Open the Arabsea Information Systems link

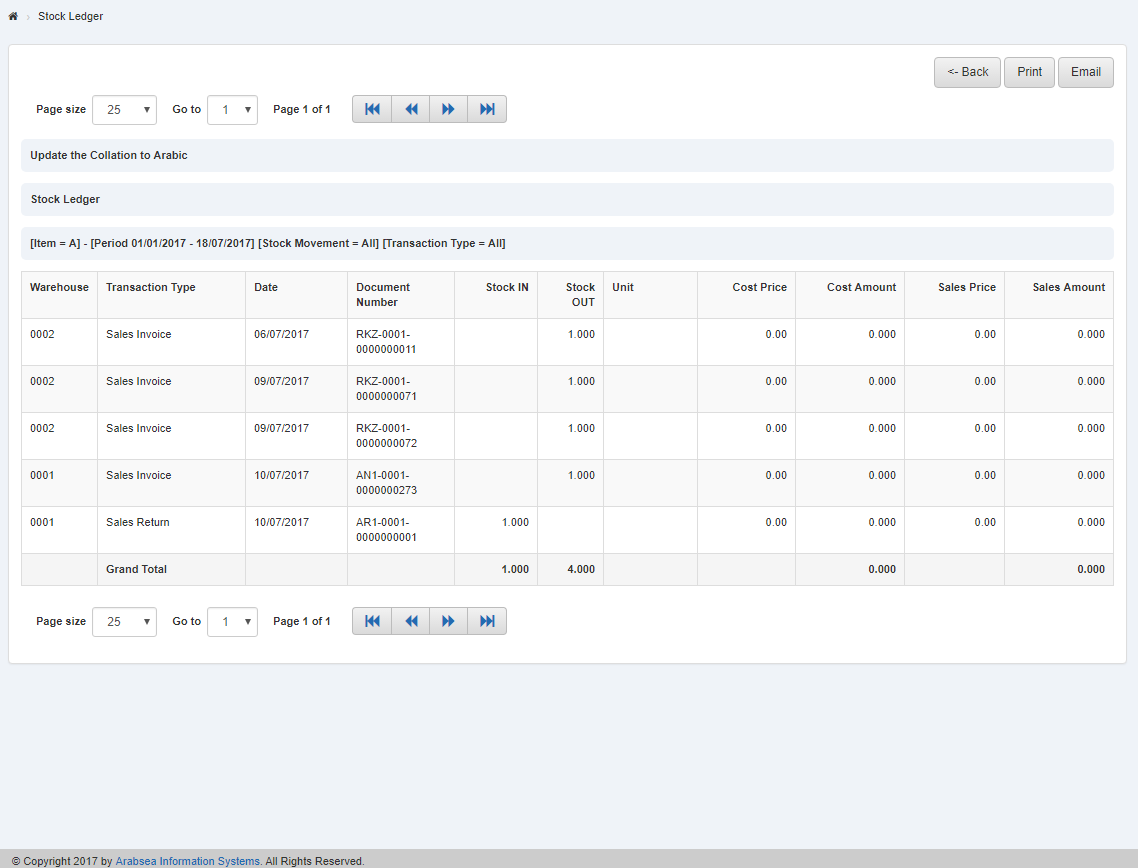[x=186, y=860]
